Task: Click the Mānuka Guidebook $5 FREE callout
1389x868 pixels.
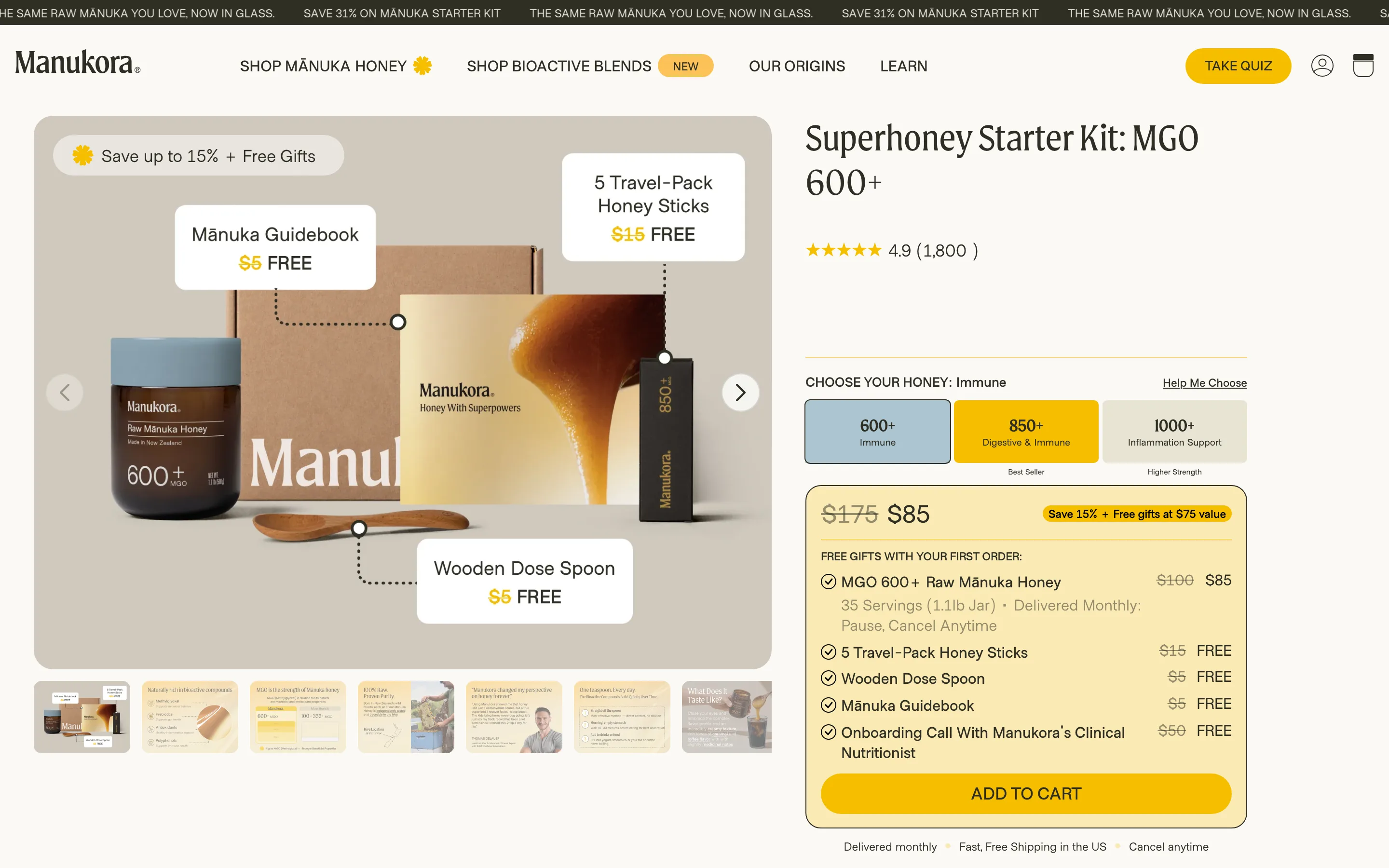Action: tap(275, 247)
